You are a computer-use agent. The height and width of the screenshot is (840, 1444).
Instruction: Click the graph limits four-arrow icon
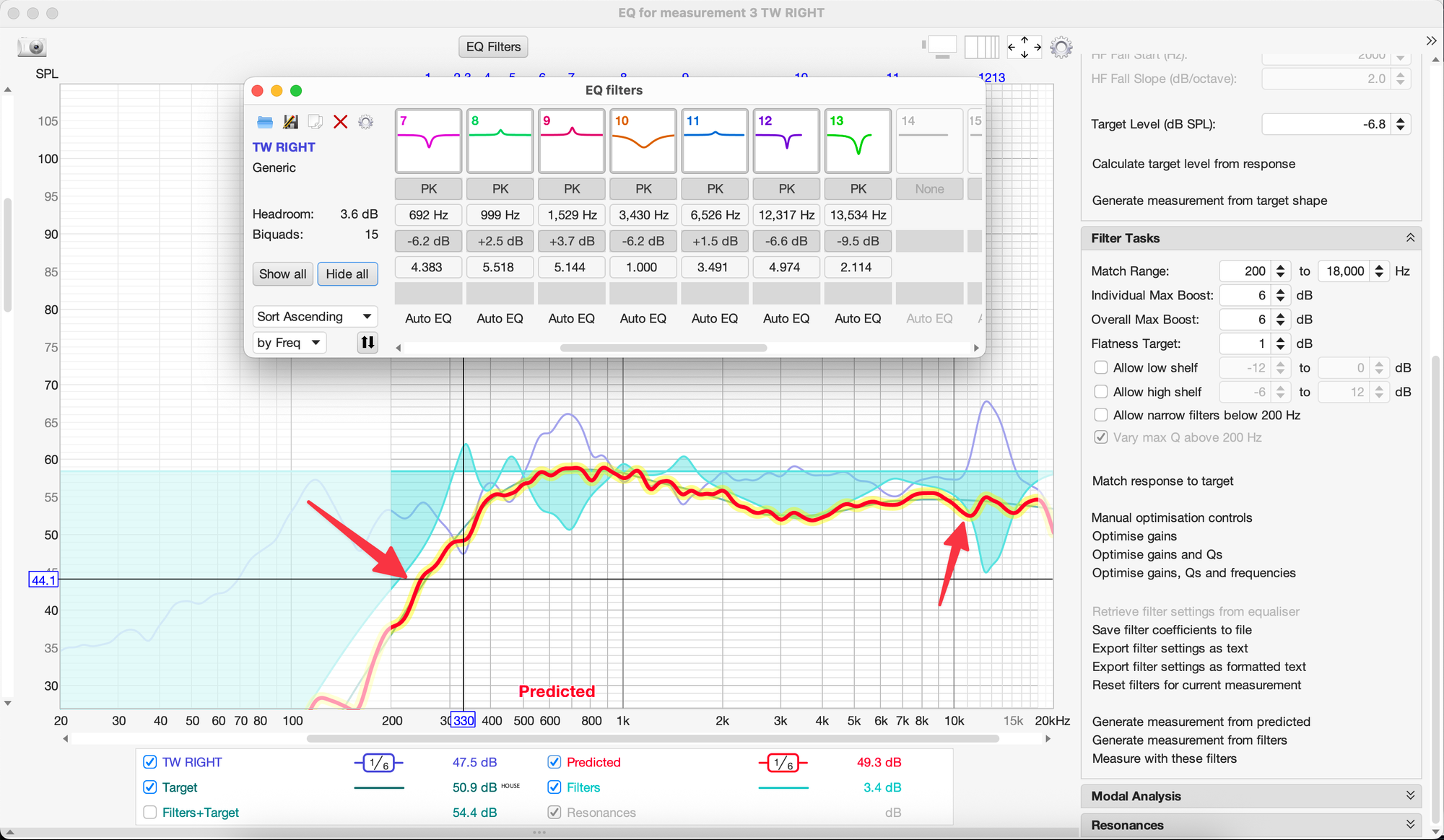click(1024, 48)
